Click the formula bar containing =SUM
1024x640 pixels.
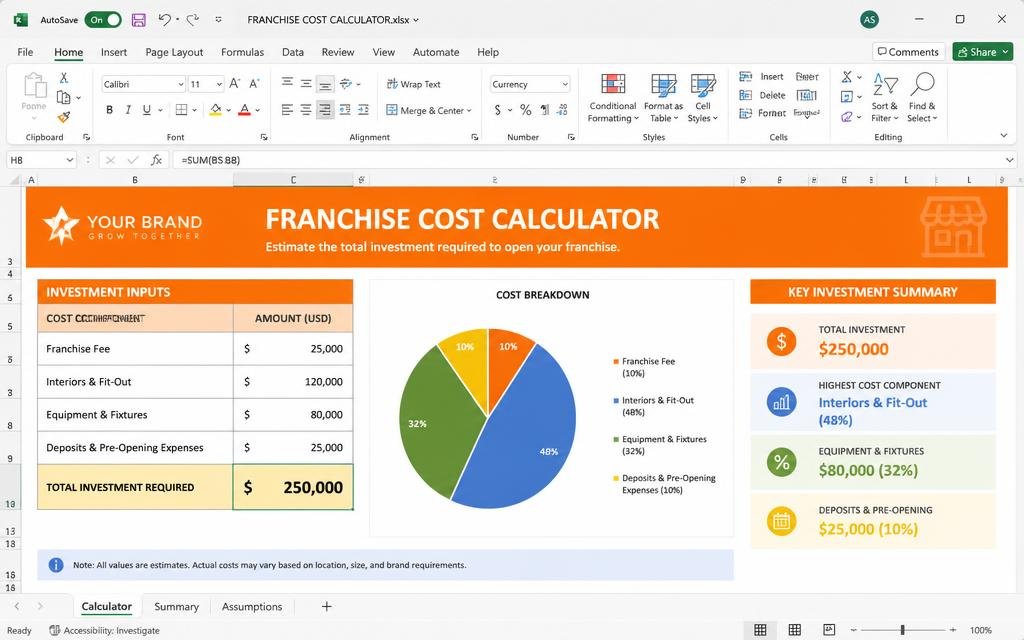click(588, 160)
